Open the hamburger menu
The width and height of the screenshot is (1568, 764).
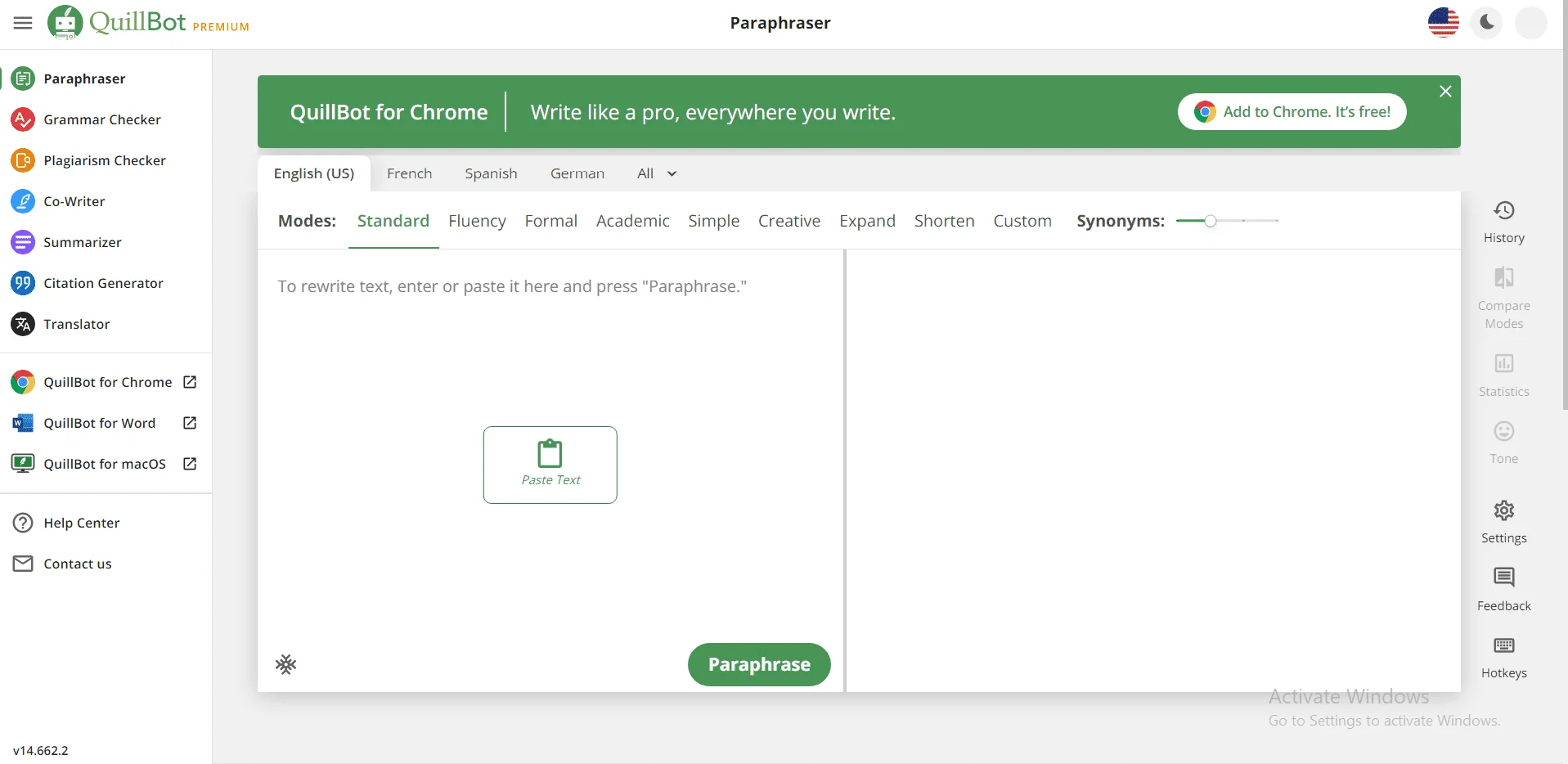pyautogui.click(x=23, y=23)
